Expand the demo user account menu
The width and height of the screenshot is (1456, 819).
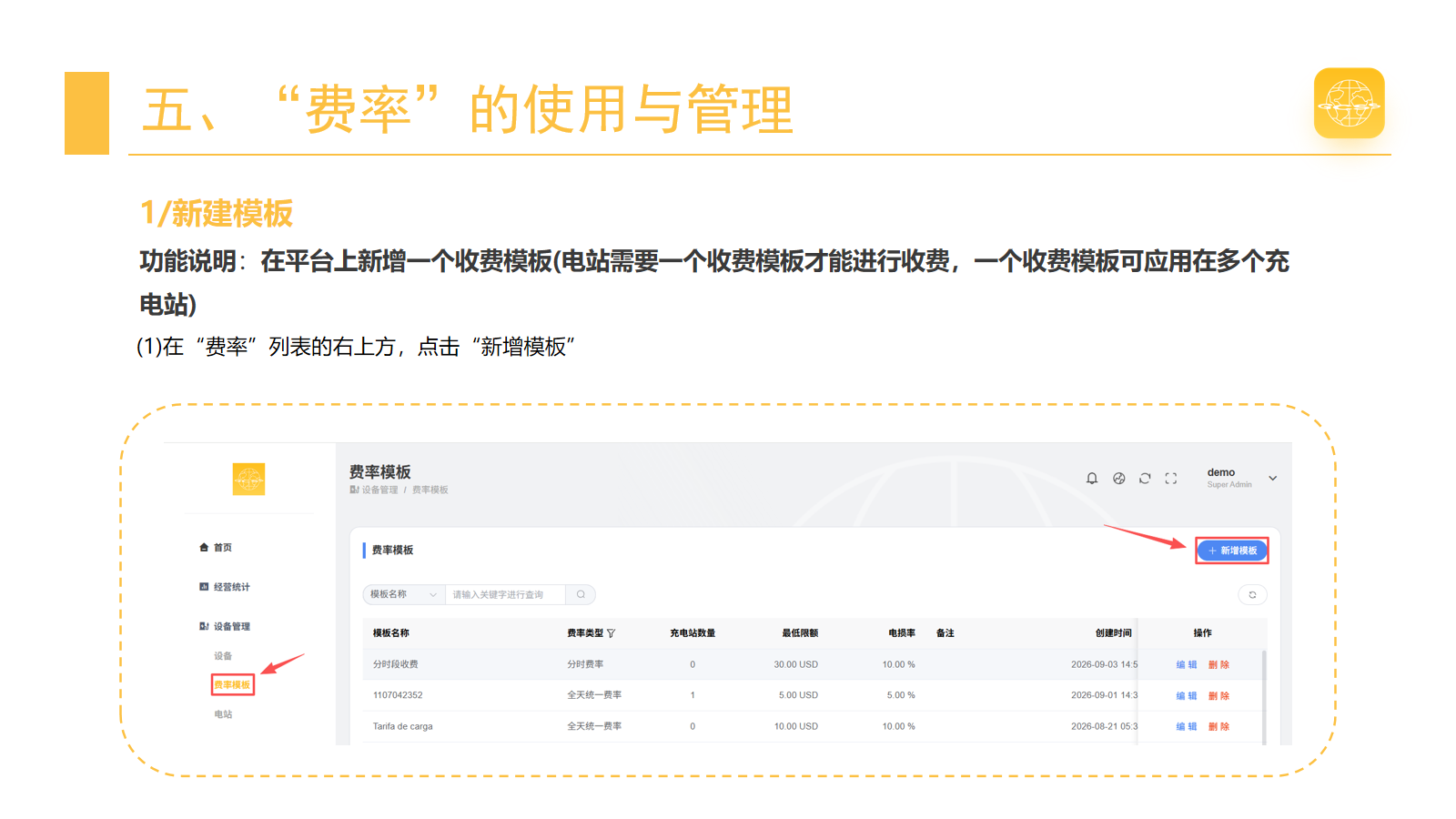(x=1242, y=478)
